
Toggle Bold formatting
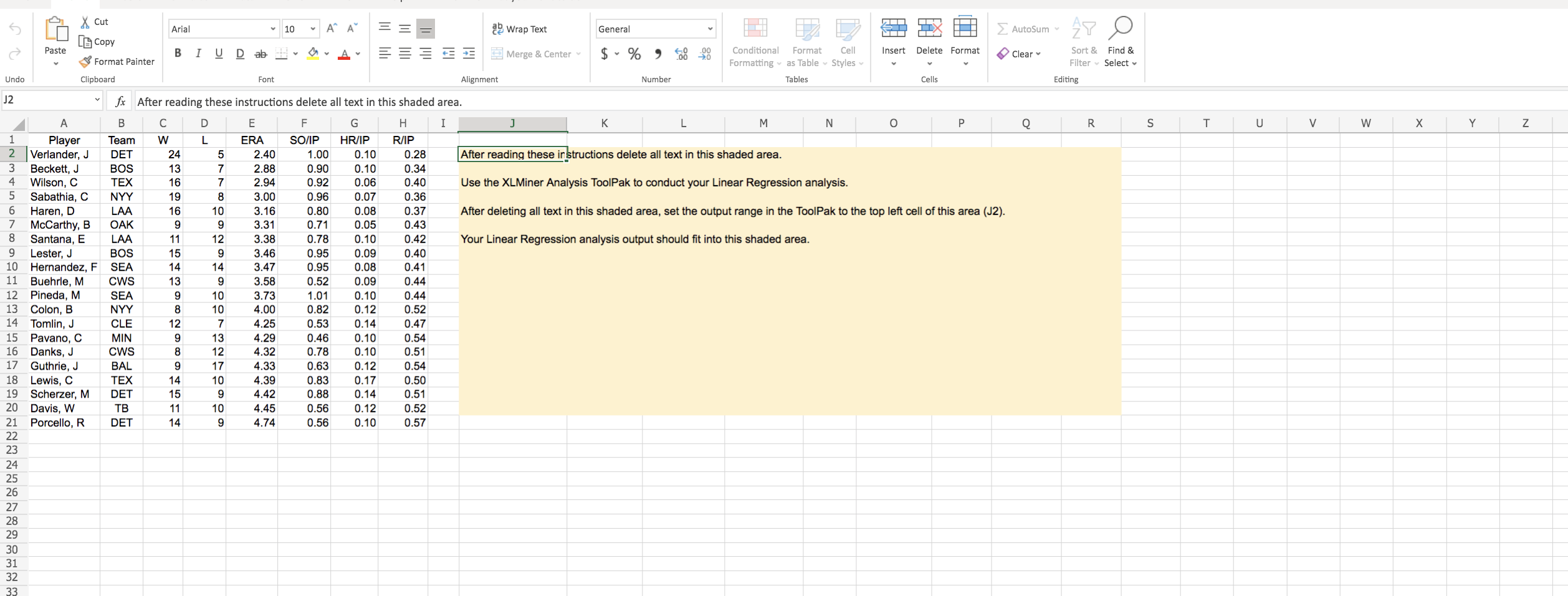tap(178, 54)
